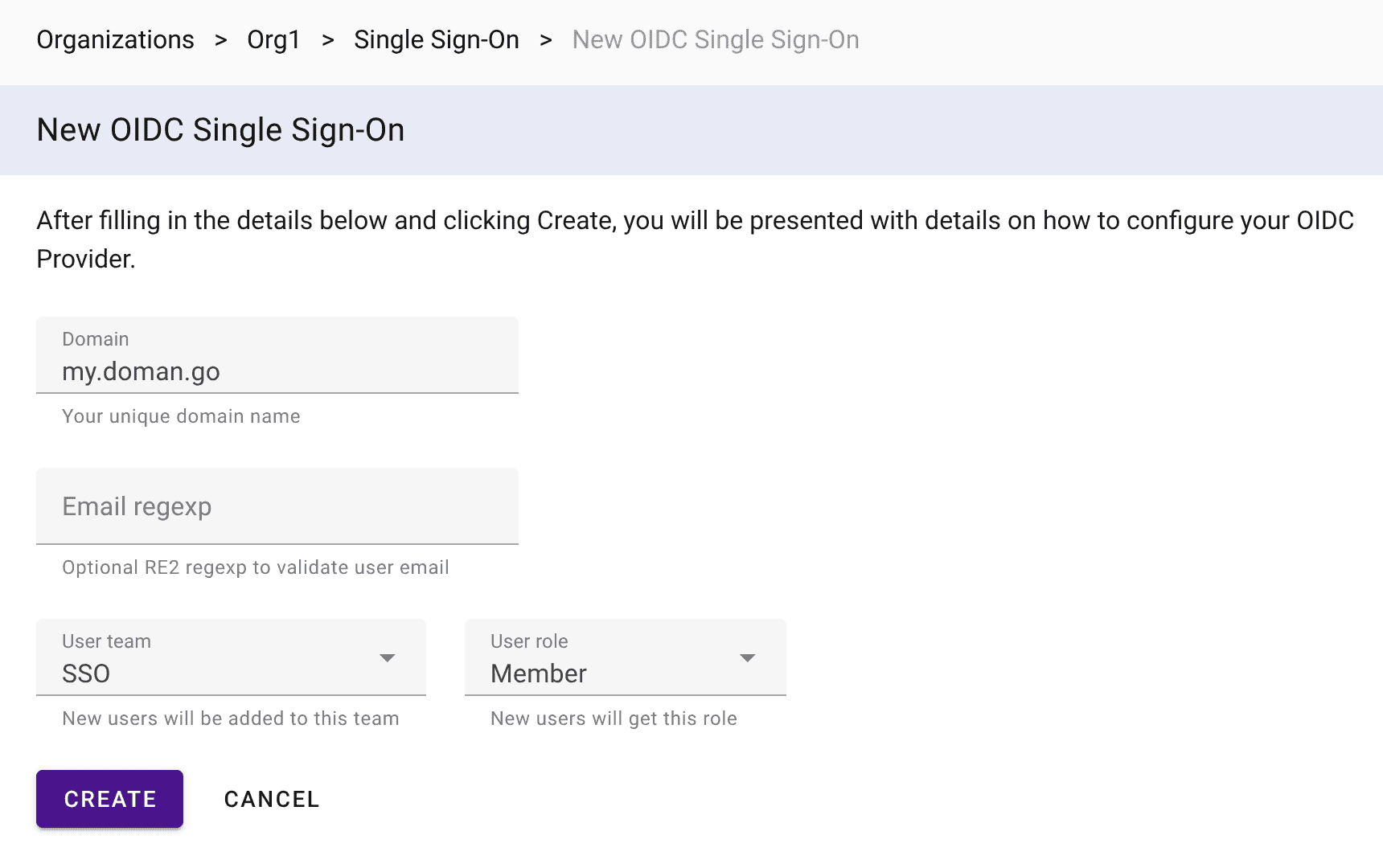Click the User role dropdown arrow
This screenshot has width=1383, height=868.
[x=748, y=658]
